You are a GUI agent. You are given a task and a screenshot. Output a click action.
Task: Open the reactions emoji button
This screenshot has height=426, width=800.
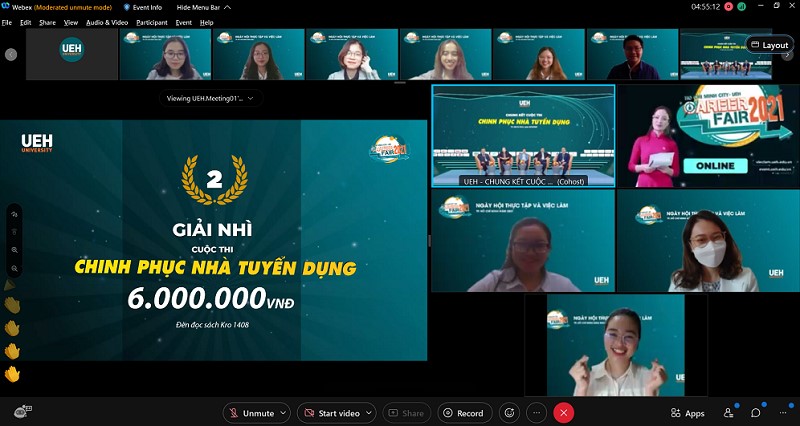(x=509, y=413)
